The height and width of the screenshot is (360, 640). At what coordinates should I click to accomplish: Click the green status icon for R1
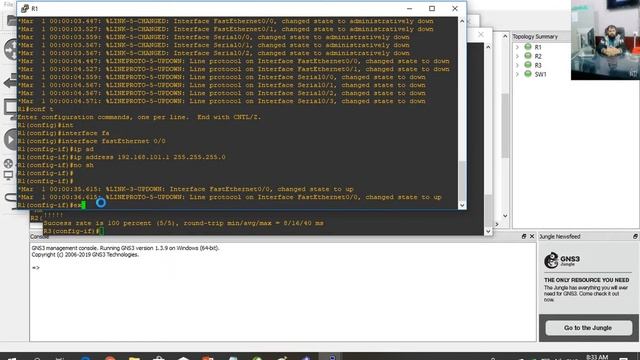click(x=528, y=47)
